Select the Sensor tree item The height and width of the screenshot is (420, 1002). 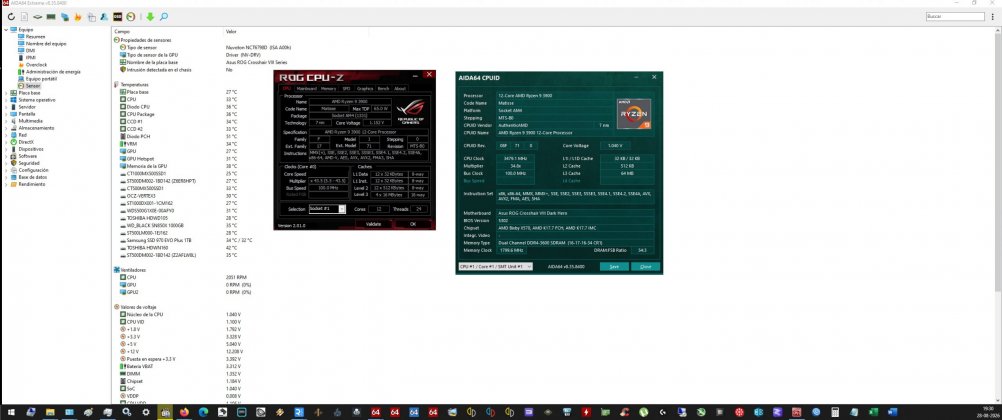(32, 86)
